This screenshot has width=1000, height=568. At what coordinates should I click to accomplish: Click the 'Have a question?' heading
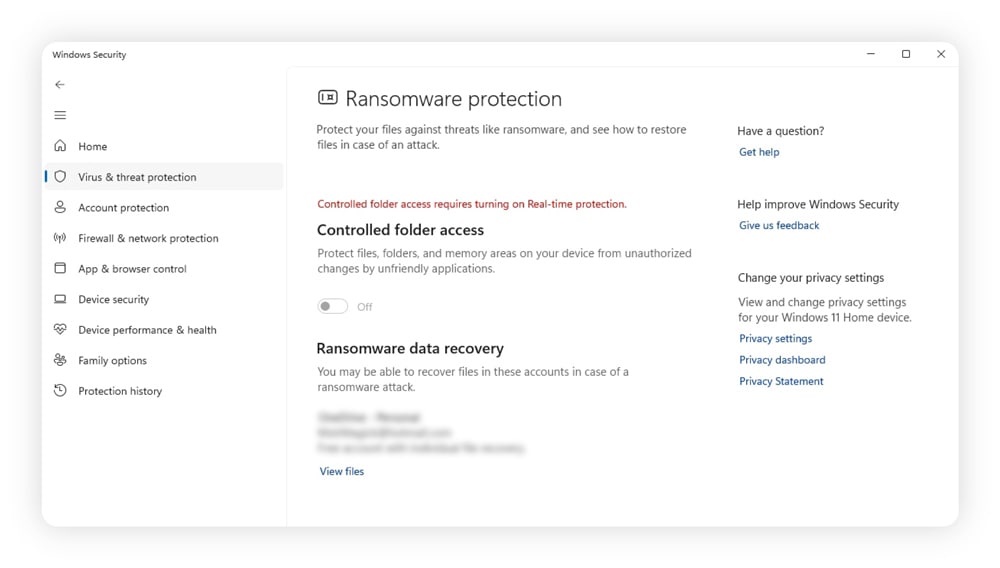click(x=781, y=131)
